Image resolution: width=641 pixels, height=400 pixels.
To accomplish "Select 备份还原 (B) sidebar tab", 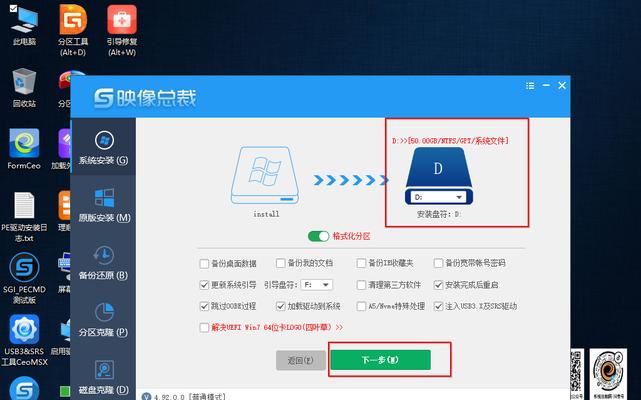I will (103, 263).
